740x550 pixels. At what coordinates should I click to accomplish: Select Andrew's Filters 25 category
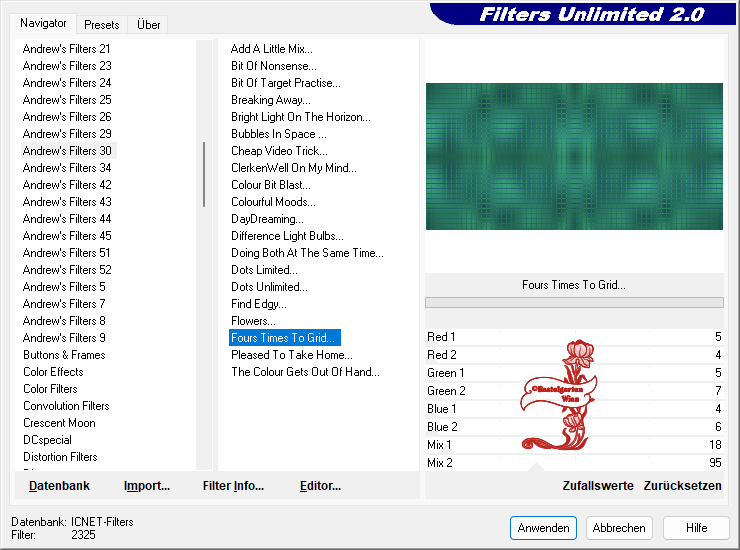(67, 100)
